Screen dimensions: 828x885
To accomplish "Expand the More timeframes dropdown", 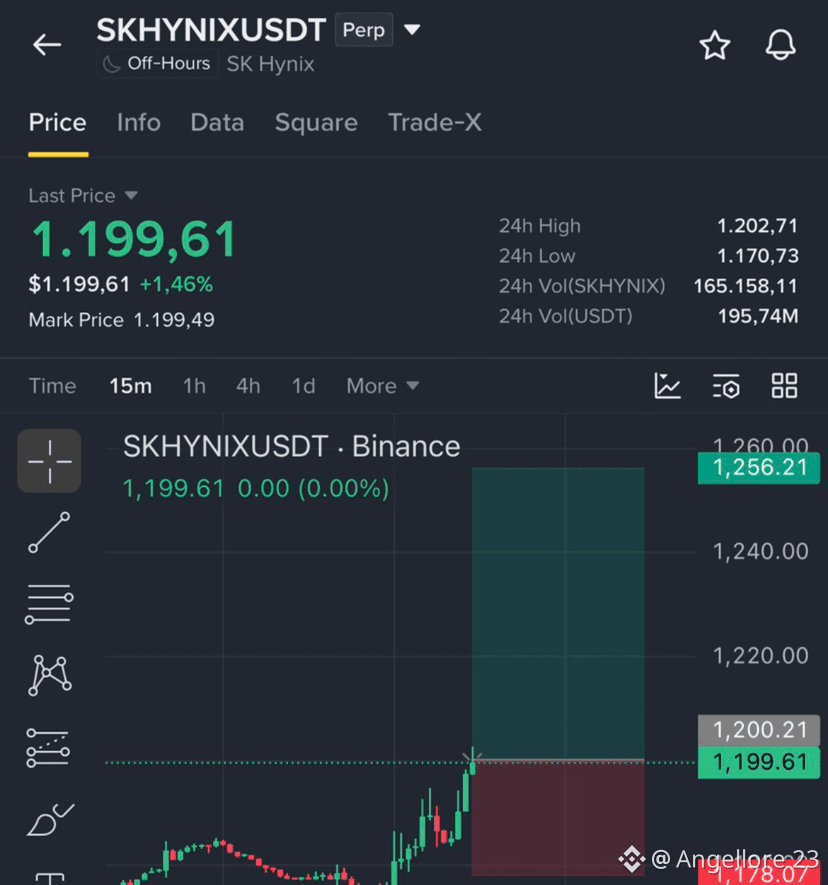I will click(383, 386).
